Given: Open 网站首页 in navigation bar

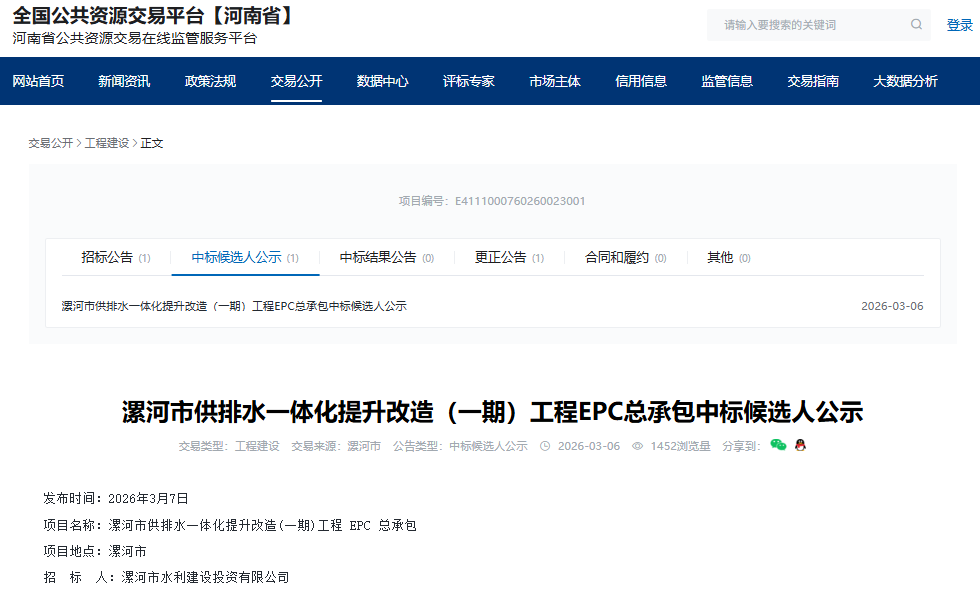Looking at the screenshot, I should click(38, 81).
